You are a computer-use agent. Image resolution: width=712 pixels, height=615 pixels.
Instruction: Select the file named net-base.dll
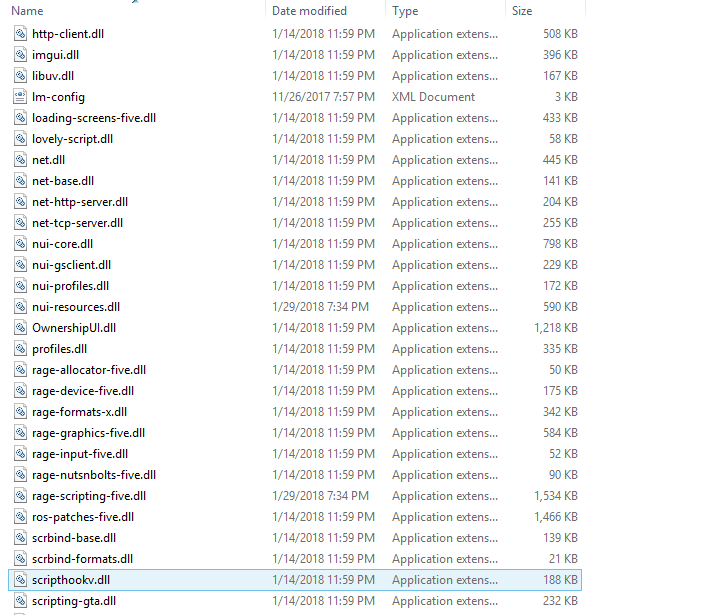click(x=63, y=181)
